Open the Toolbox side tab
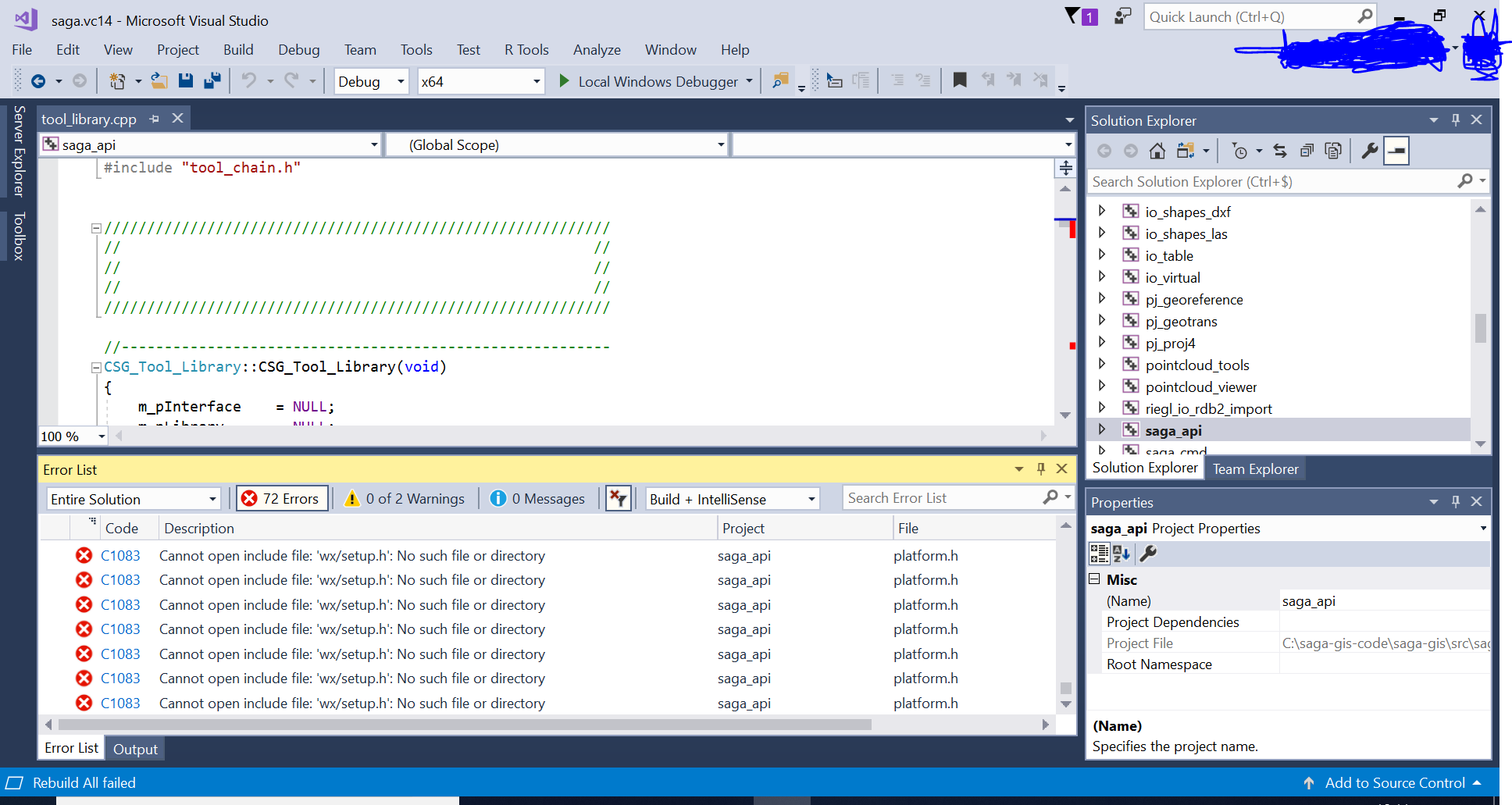Screen dimensions: 1512x805 click(x=20, y=236)
